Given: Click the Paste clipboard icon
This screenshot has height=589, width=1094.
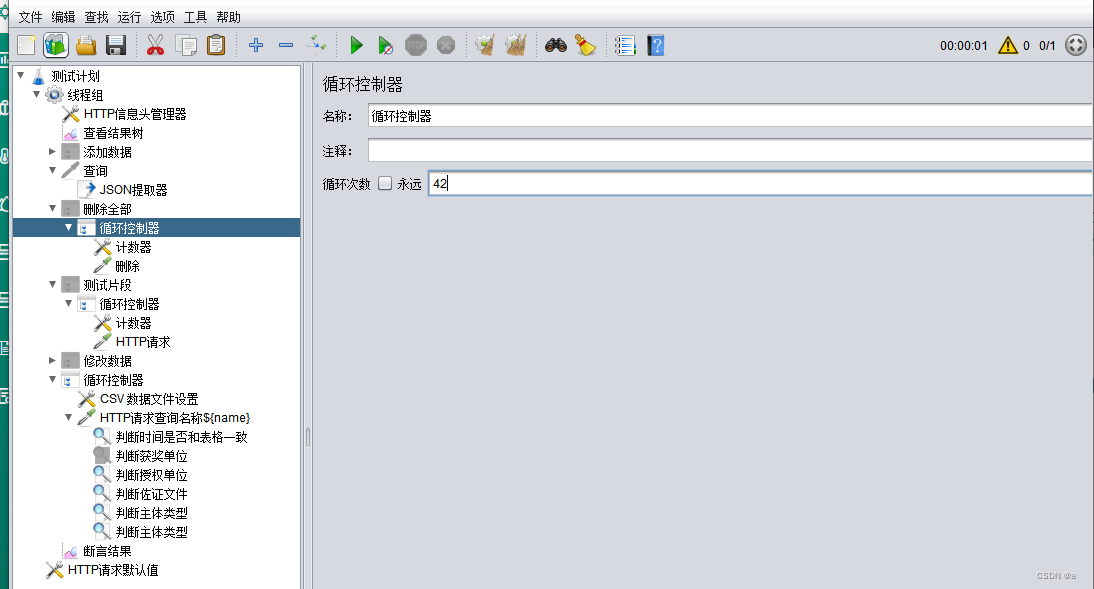Looking at the screenshot, I should pos(216,45).
